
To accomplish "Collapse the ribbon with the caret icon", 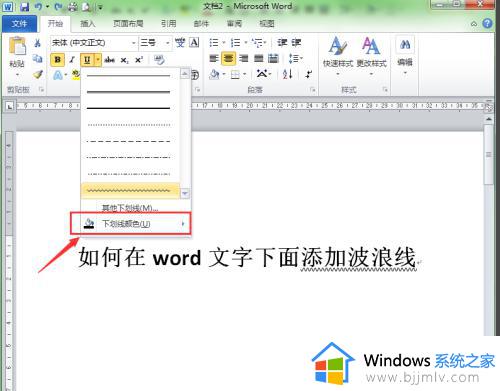I will [x=474, y=24].
